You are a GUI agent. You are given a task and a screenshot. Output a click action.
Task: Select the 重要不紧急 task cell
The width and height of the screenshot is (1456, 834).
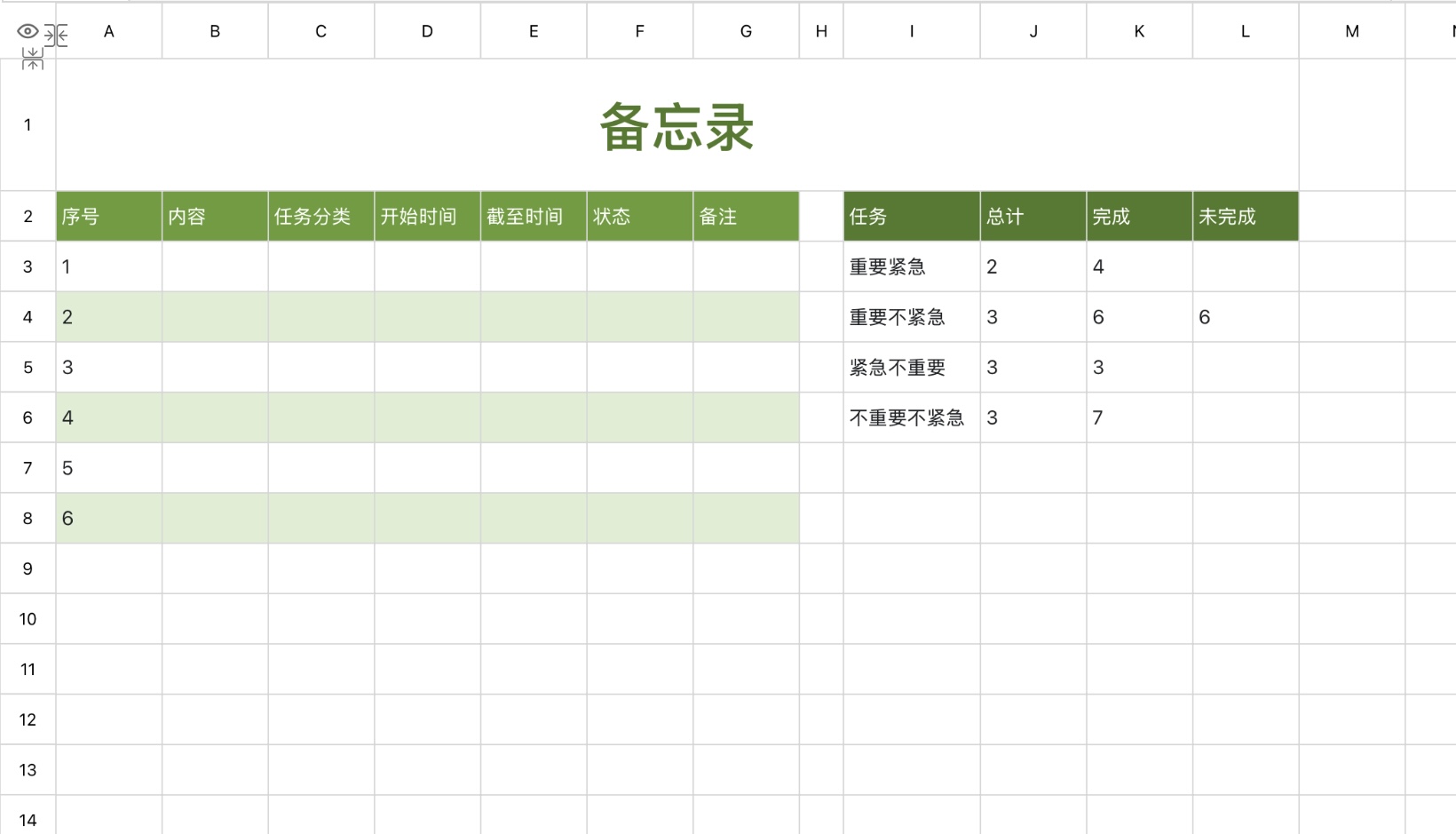pos(912,317)
